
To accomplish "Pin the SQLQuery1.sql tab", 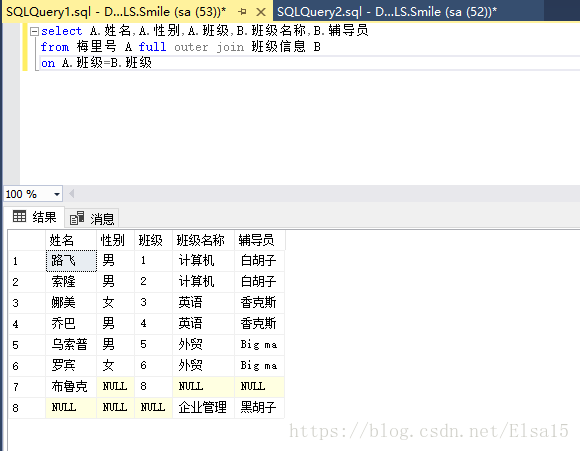I will coord(243,12).
